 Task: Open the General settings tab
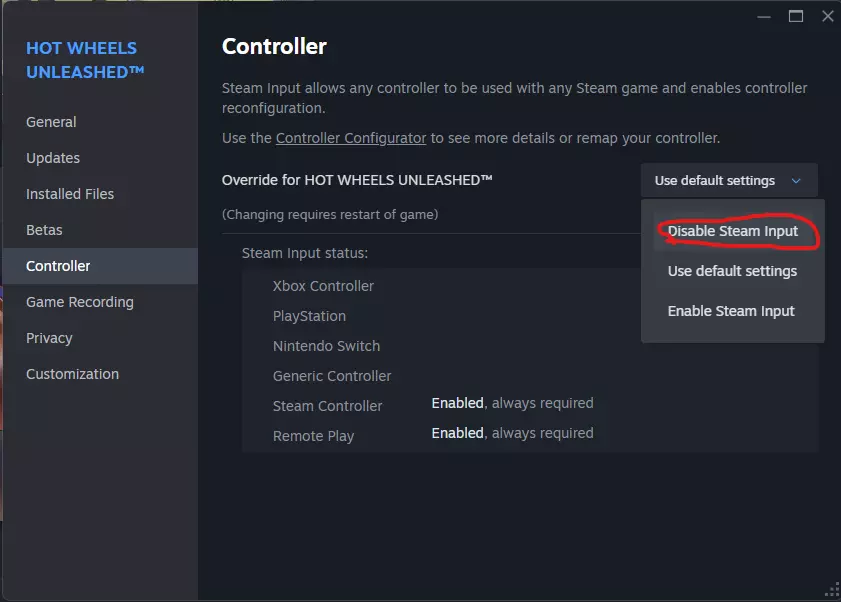(51, 122)
